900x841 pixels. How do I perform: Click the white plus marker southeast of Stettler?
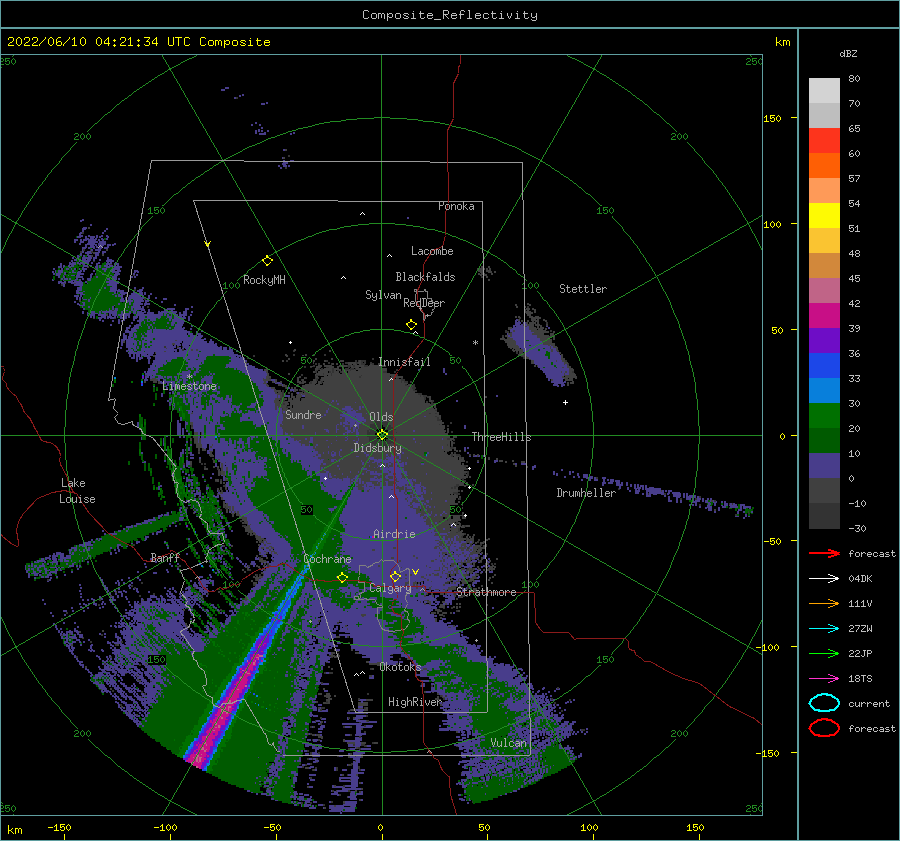pos(565,402)
